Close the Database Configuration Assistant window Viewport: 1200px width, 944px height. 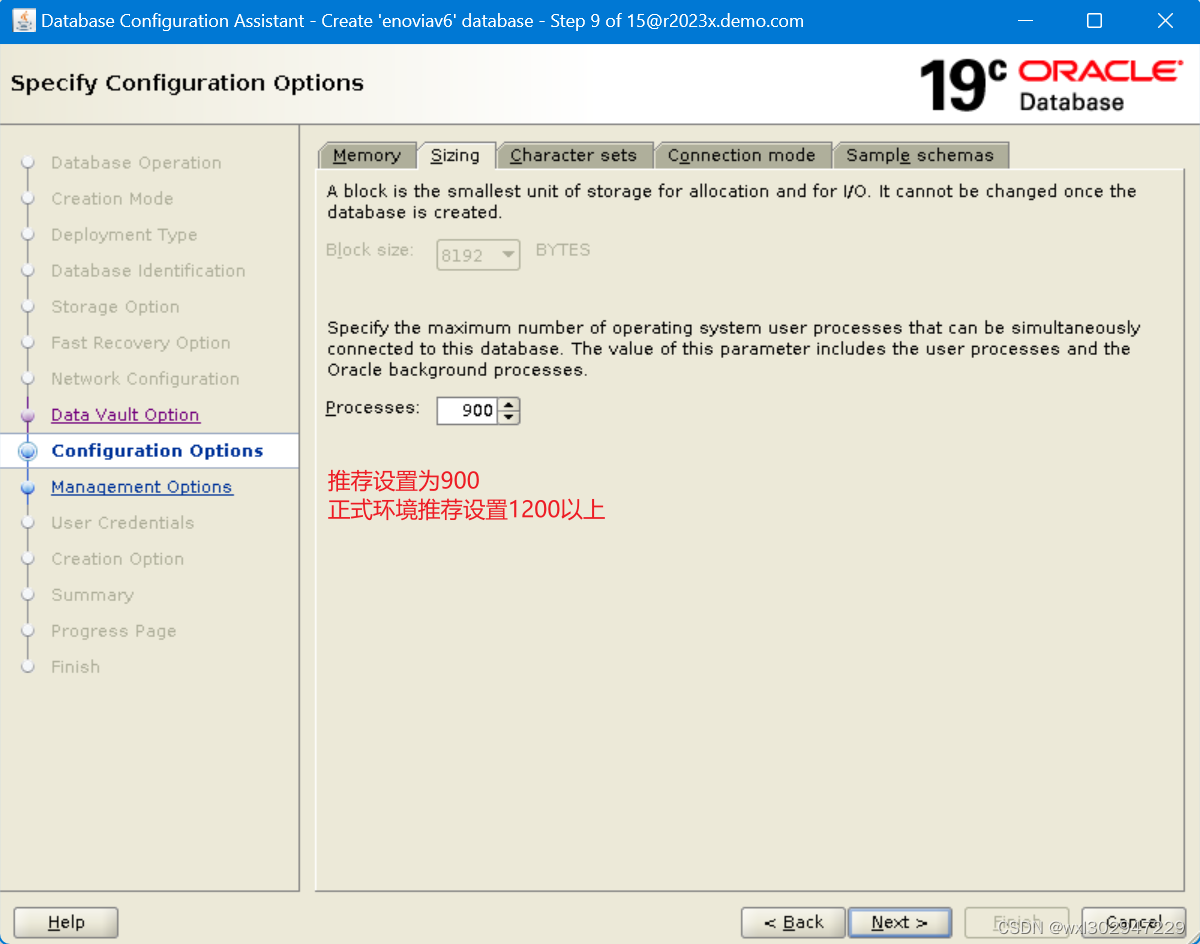[x=1164, y=21]
